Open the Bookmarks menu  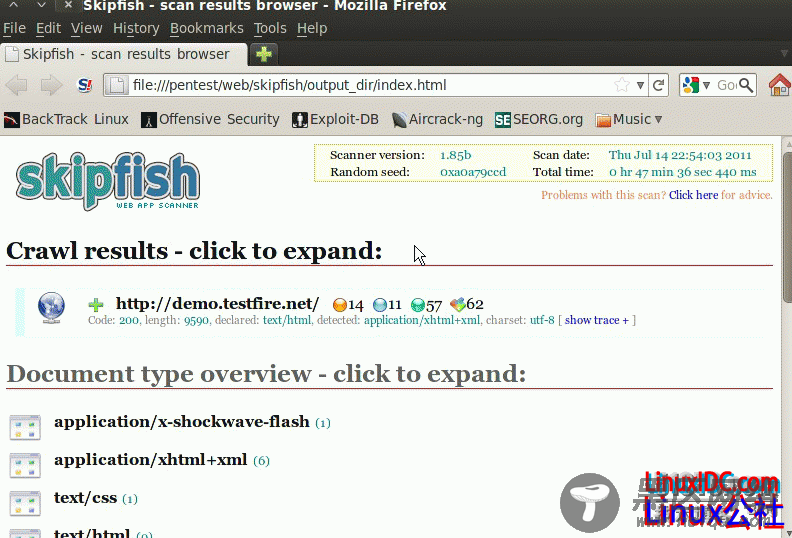click(x=207, y=28)
